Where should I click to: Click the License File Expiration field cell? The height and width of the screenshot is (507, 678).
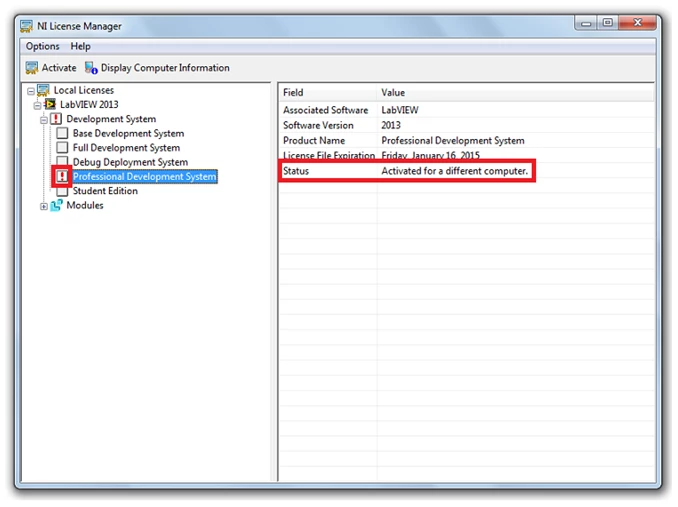[329, 155]
